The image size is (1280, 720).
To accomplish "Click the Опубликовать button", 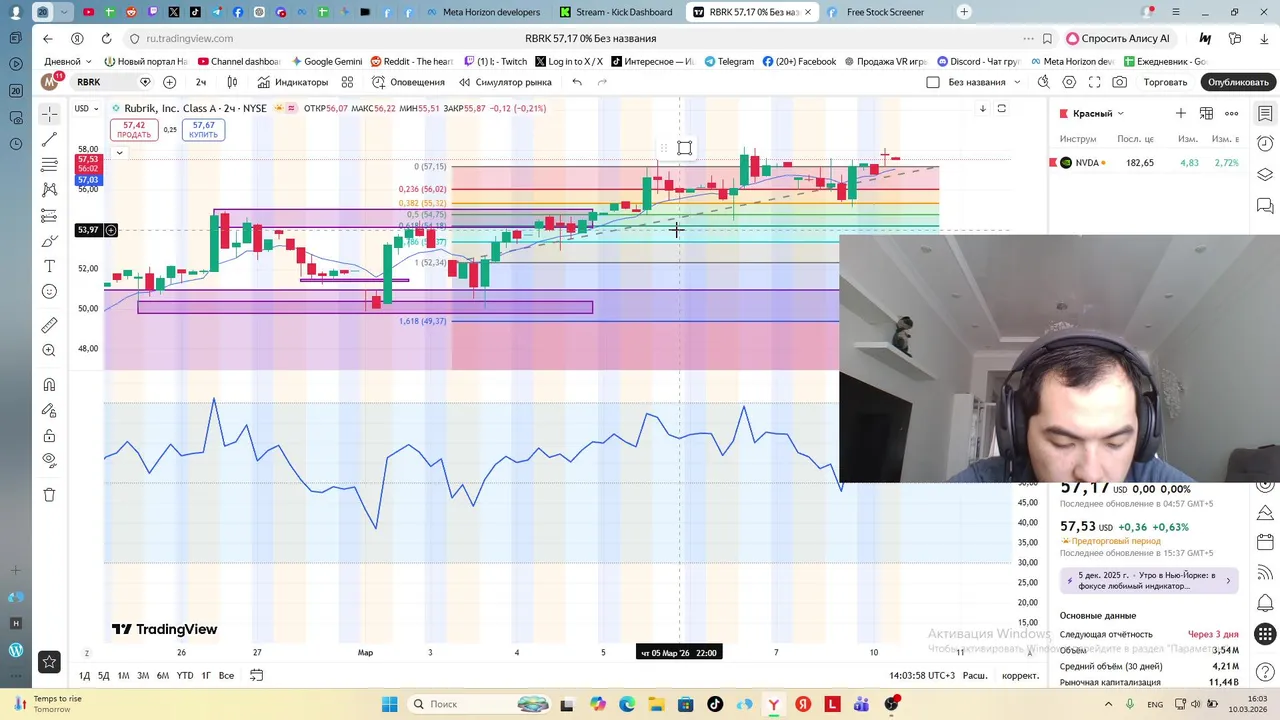I will click(x=1237, y=82).
